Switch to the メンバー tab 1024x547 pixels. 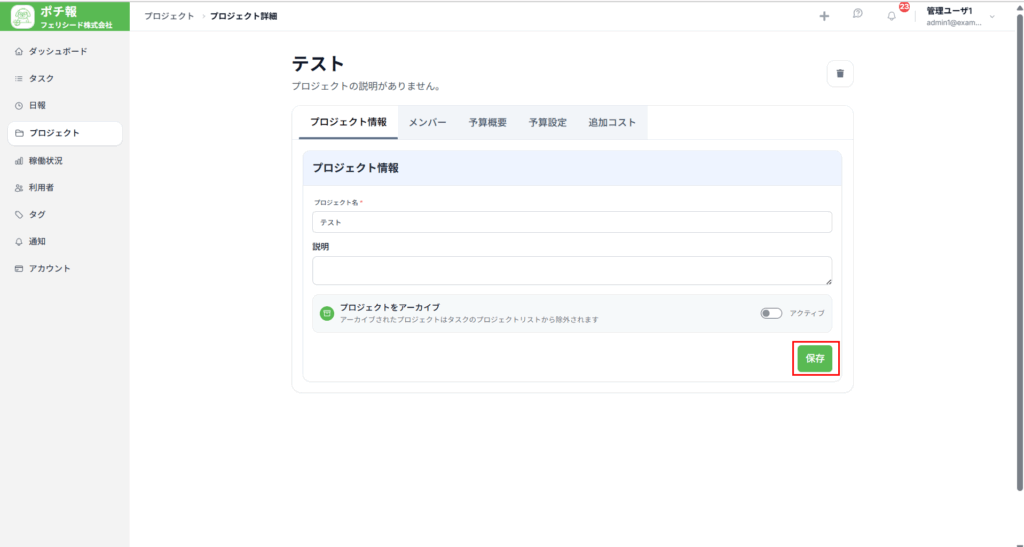pyautogui.click(x=428, y=122)
